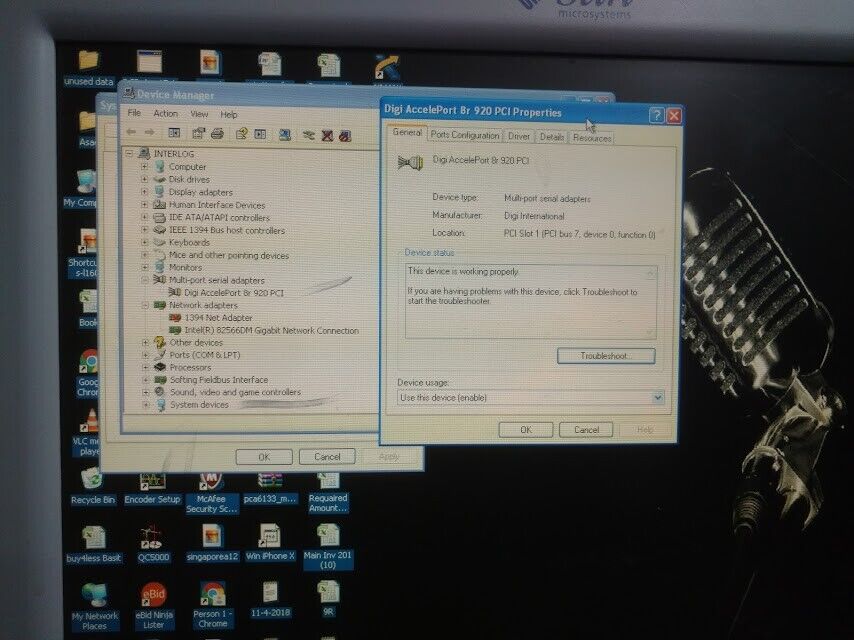Click the Print icon in Device Manager toolbar
Viewport: 854px width, 640px height.
pyautogui.click(x=217, y=133)
